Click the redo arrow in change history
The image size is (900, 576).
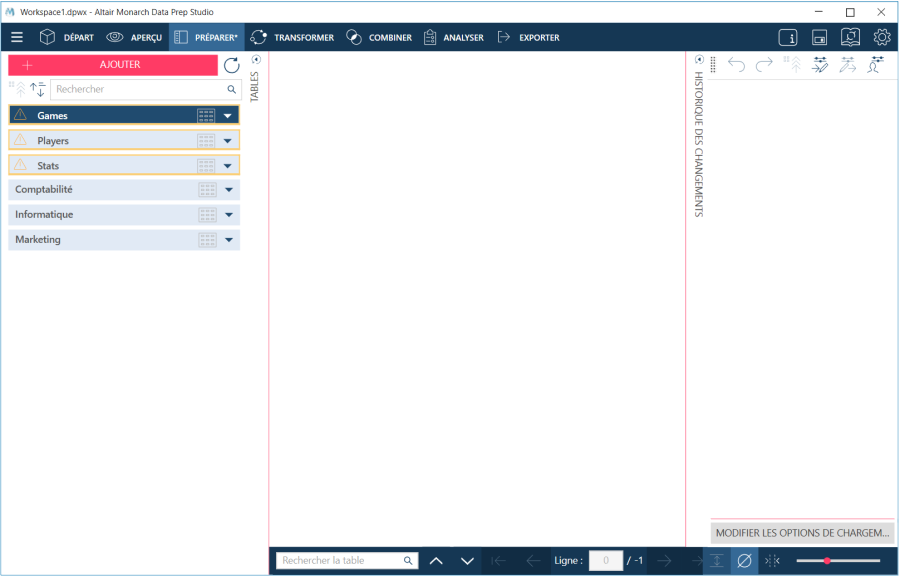point(764,65)
